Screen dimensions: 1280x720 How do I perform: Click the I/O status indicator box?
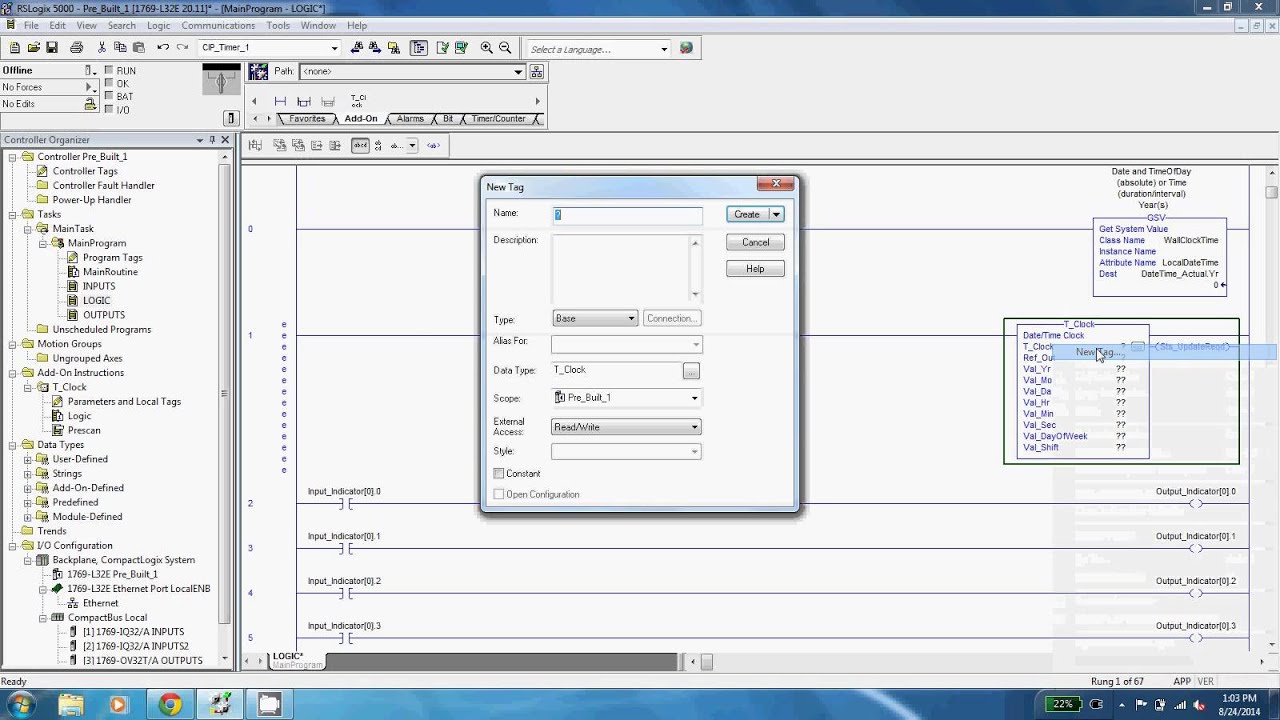109,110
